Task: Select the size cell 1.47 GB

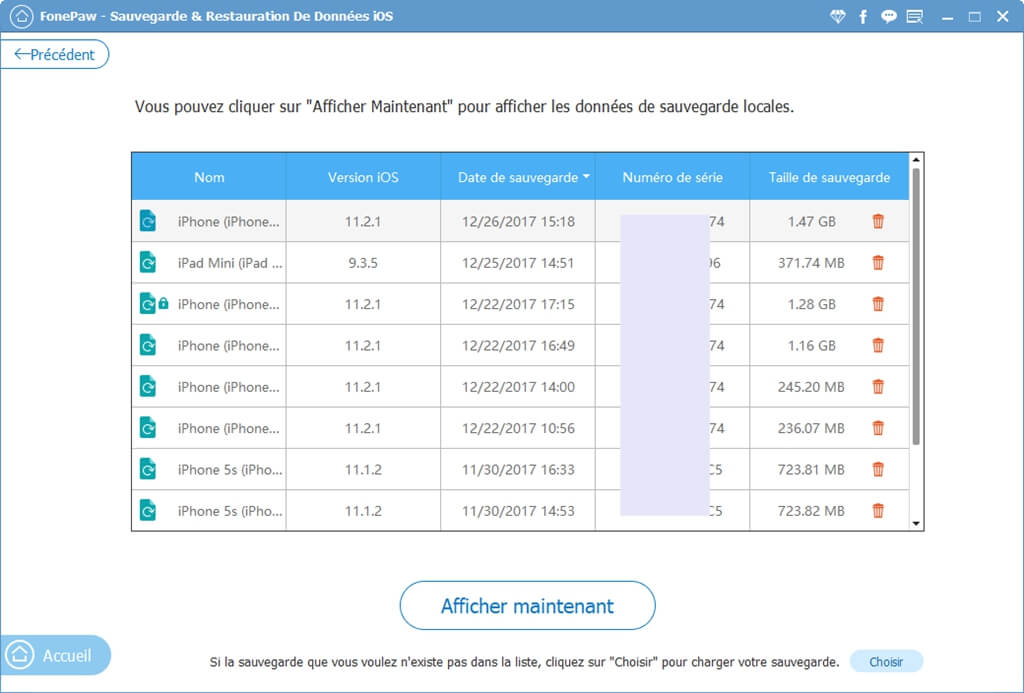Action: (811, 221)
